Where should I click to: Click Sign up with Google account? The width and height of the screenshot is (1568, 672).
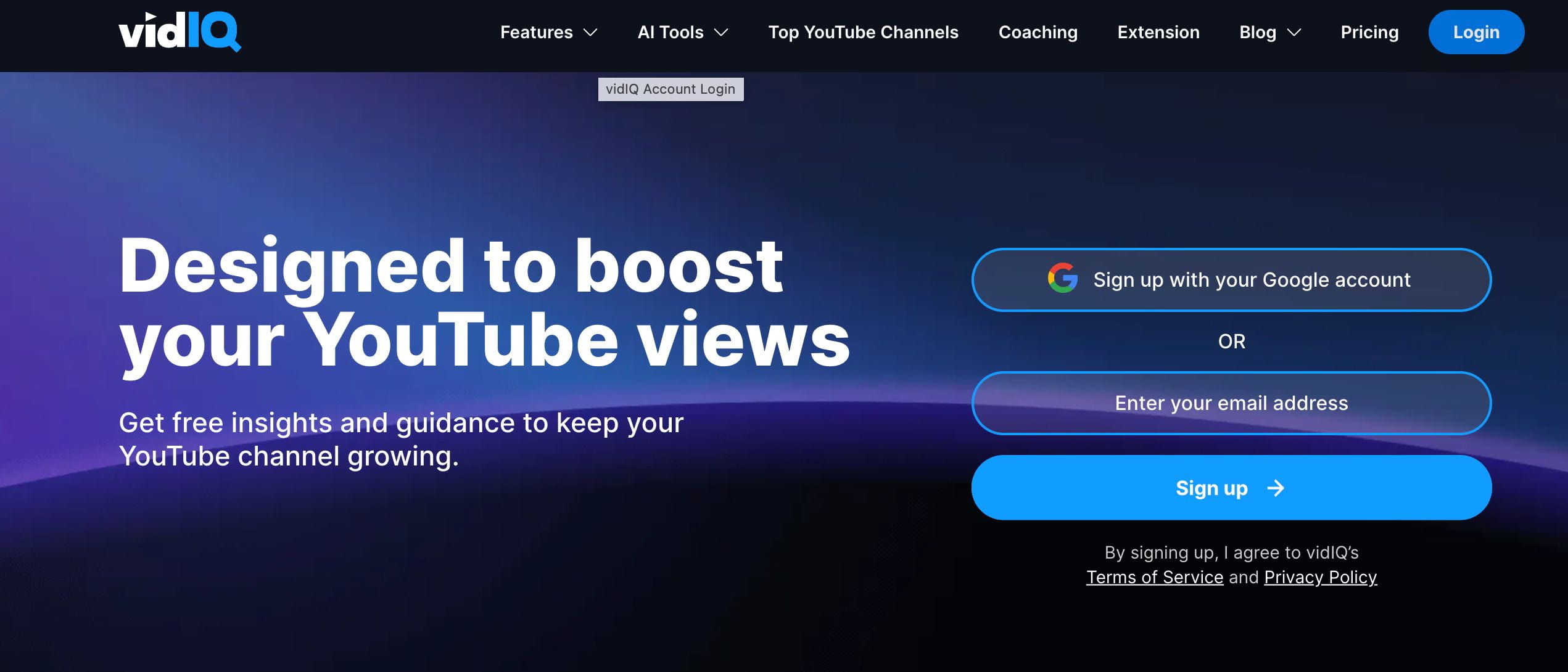pos(1232,279)
